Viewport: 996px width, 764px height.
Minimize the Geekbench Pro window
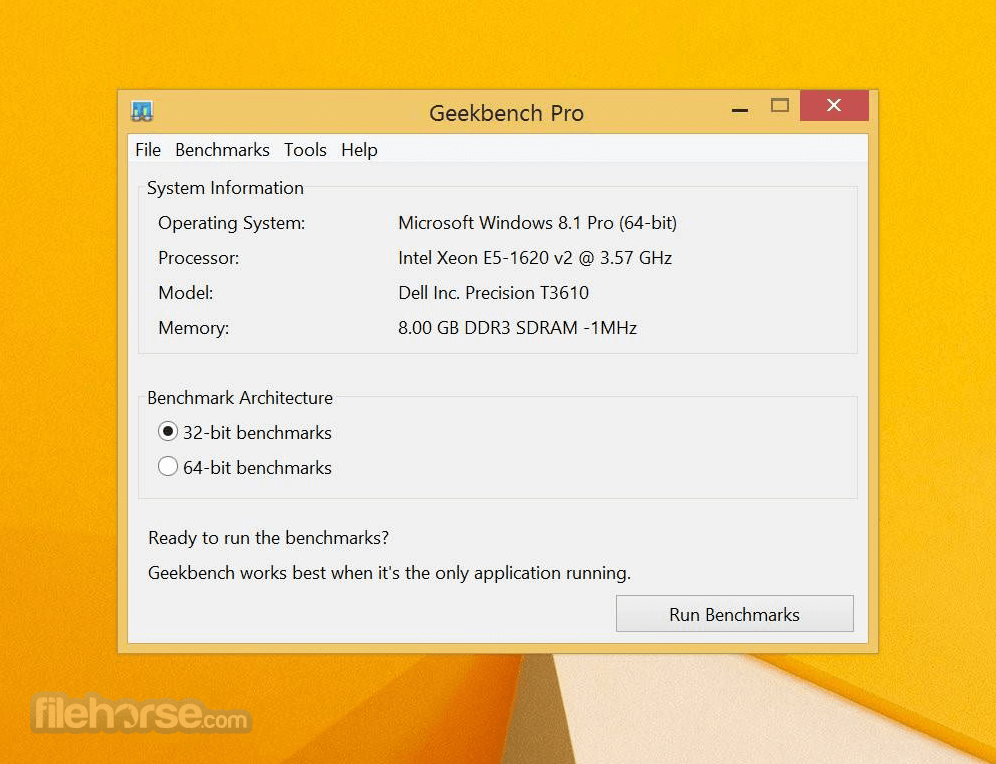(x=740, y=110)
